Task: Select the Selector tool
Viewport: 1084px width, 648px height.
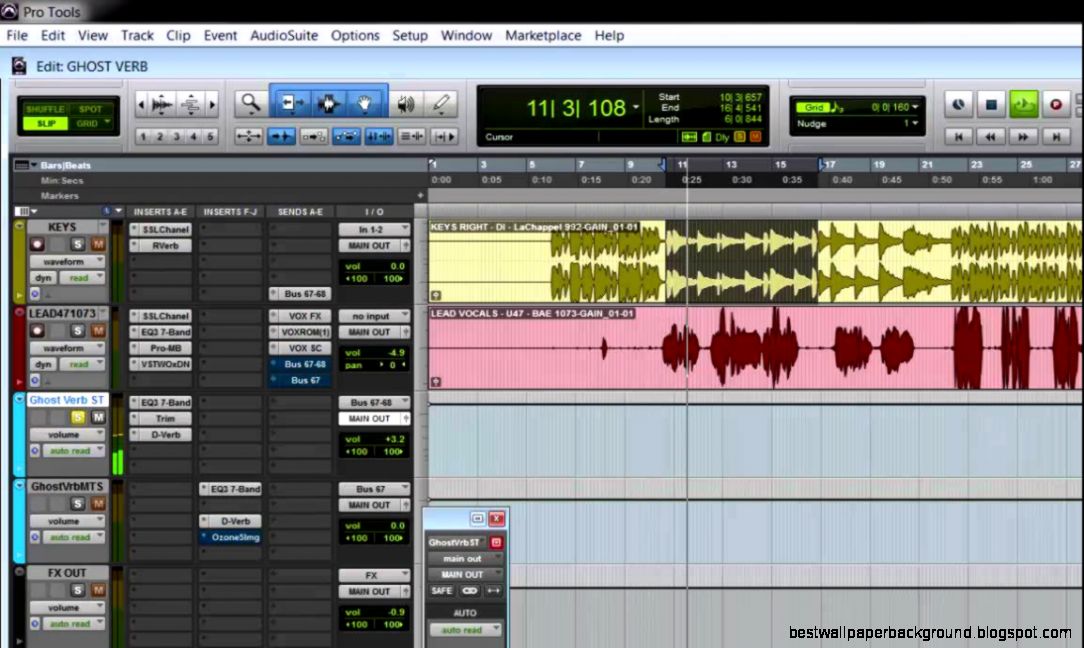Action: (x=328, y=104)
